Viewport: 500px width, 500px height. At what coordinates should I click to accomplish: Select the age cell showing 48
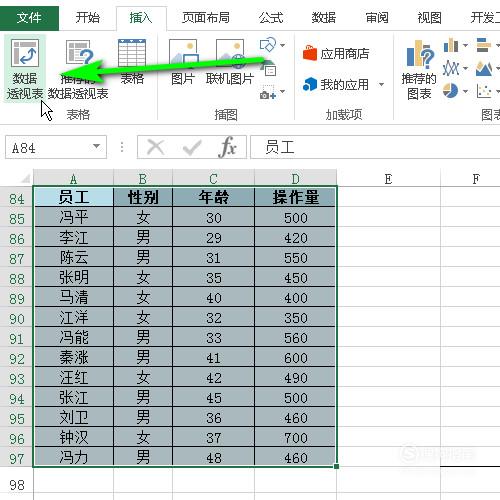[214, 457]
